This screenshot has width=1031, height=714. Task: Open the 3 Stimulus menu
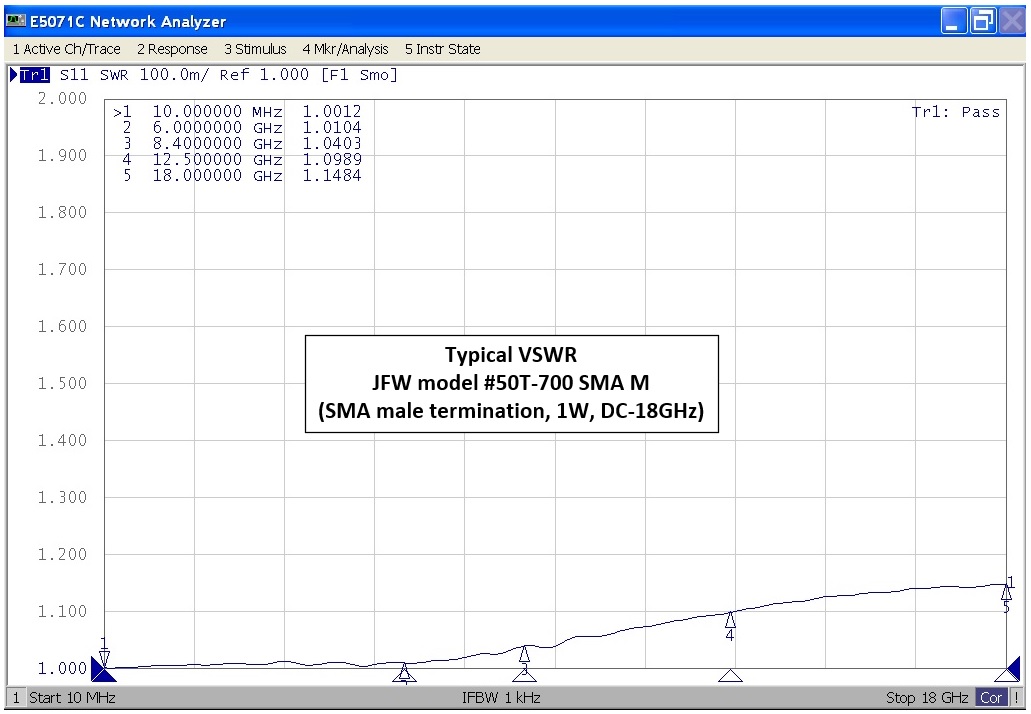pyautogui.click(x=255, y=49)
